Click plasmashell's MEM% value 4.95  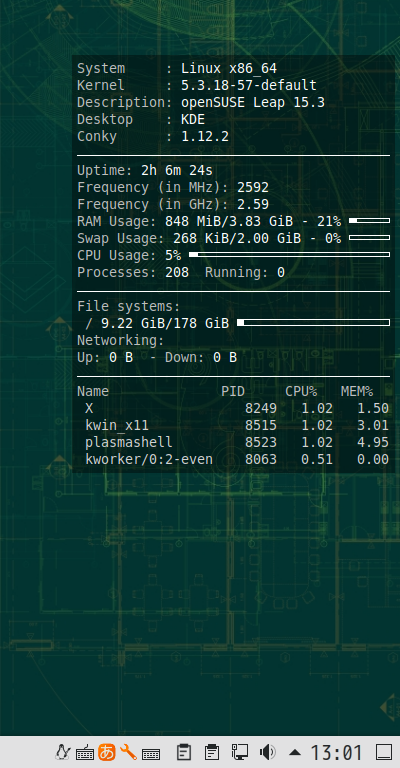(x=373, y=443)
